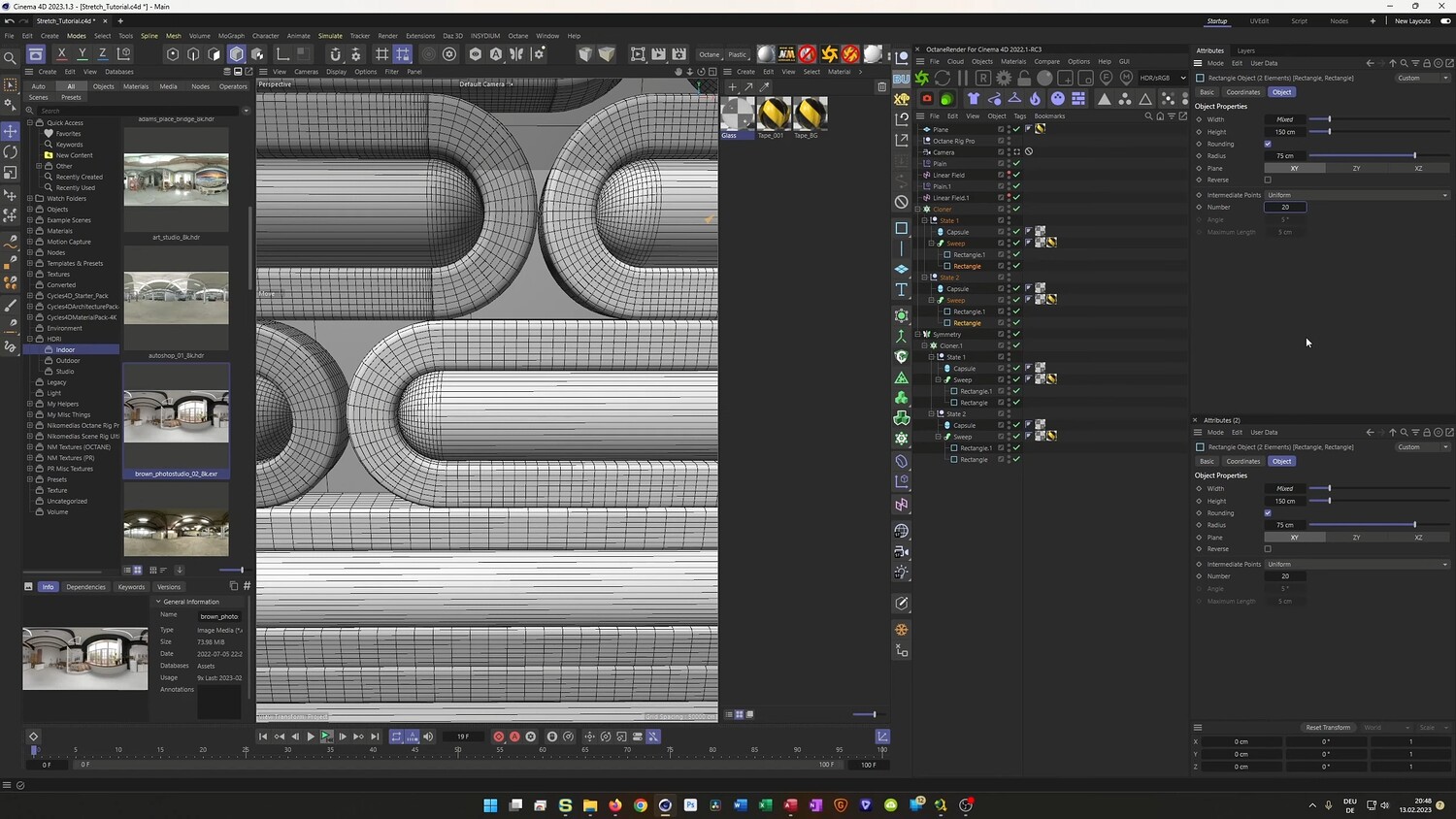
Task: Adjust Height slider in upper Attributes panel
Action: point(1378,131)
